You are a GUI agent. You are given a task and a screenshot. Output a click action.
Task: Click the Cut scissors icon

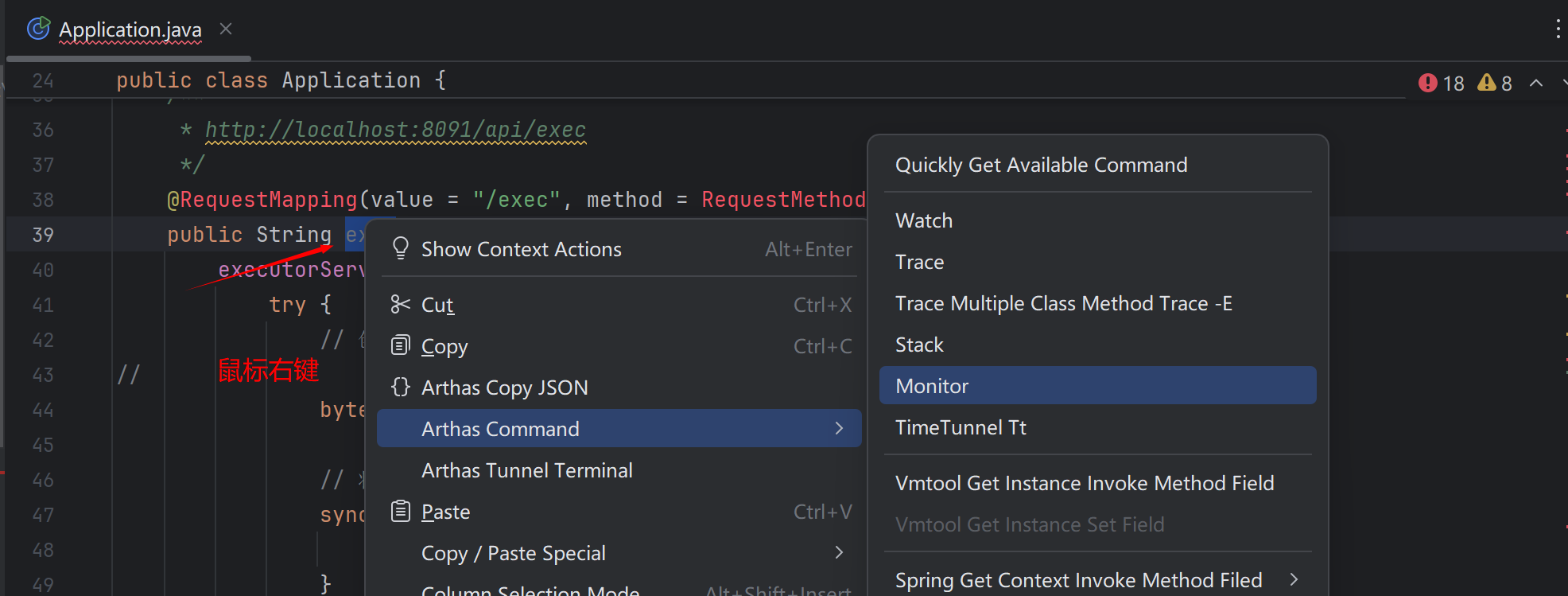[x=401, y=304]
